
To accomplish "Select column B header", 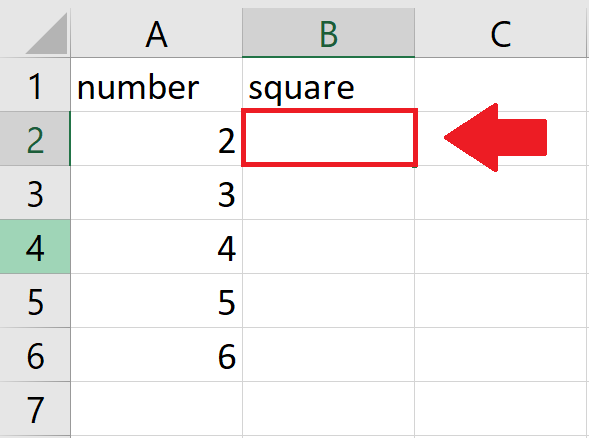I will (x=329, y=33).
